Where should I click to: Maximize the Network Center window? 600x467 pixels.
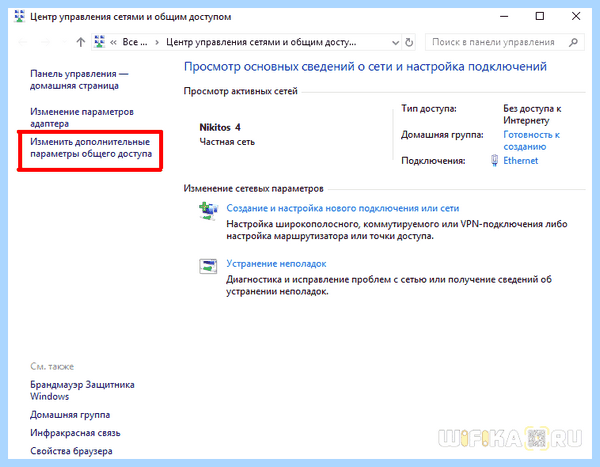coord(540,16)
